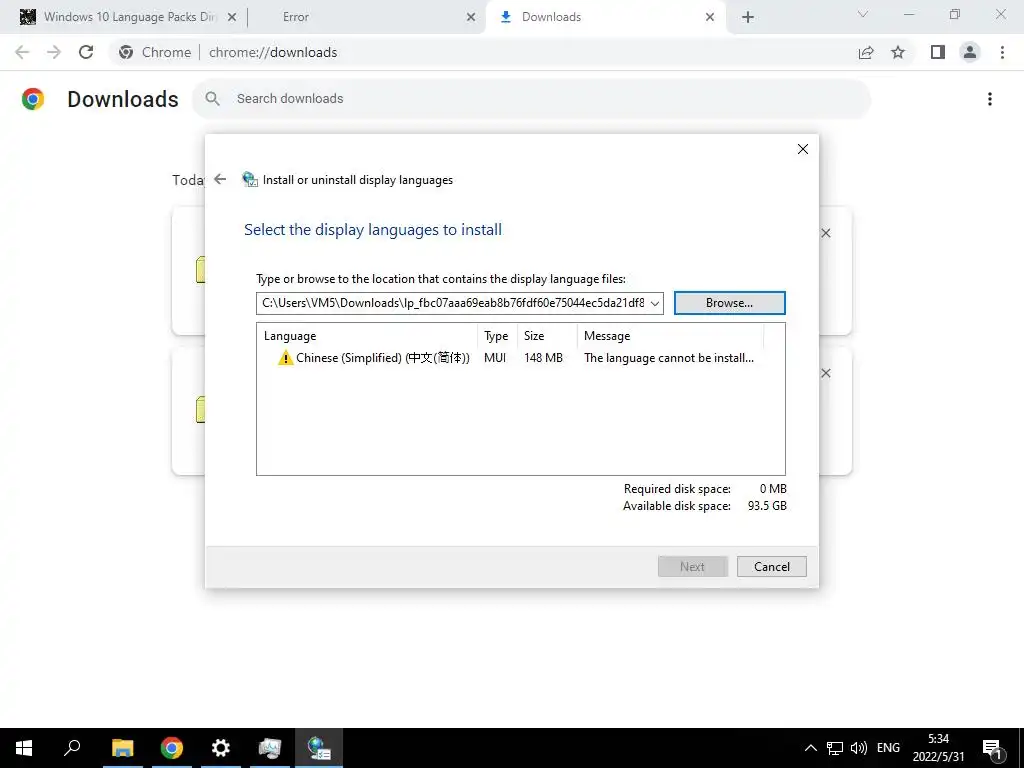Image resolution: width=1024 pixels, height=768 pixels.
Task: Open File Explorer from the taskbar
Action: point(122,748)
